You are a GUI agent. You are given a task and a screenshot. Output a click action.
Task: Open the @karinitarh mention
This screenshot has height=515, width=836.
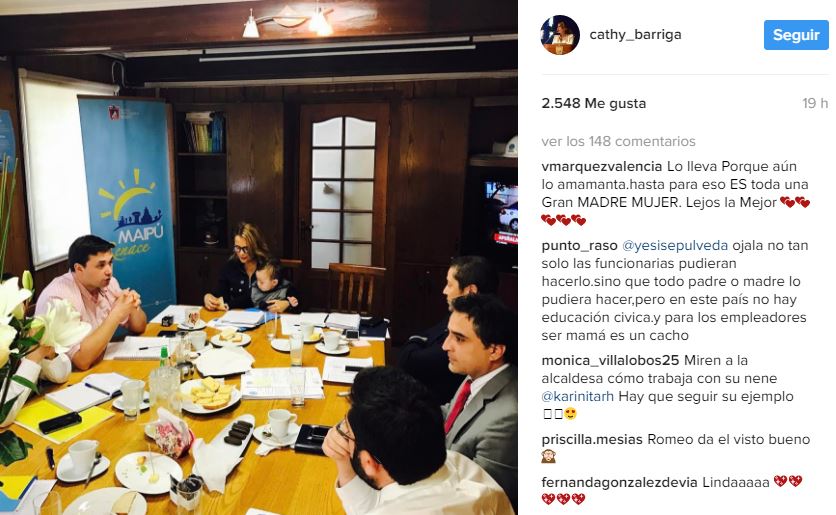point(577,397)
